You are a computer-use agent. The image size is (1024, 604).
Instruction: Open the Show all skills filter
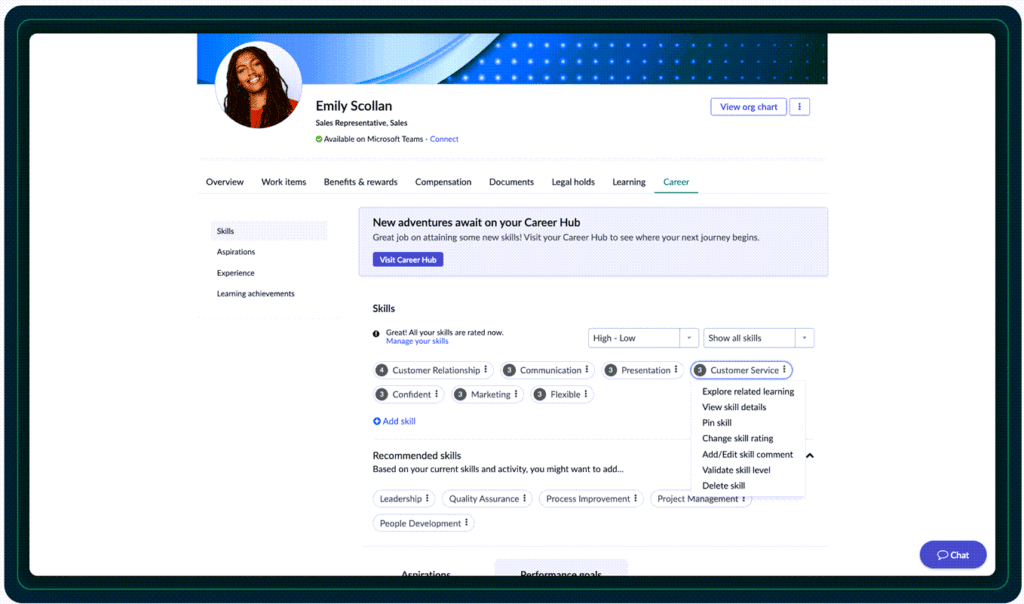click(x=804, y=337)
